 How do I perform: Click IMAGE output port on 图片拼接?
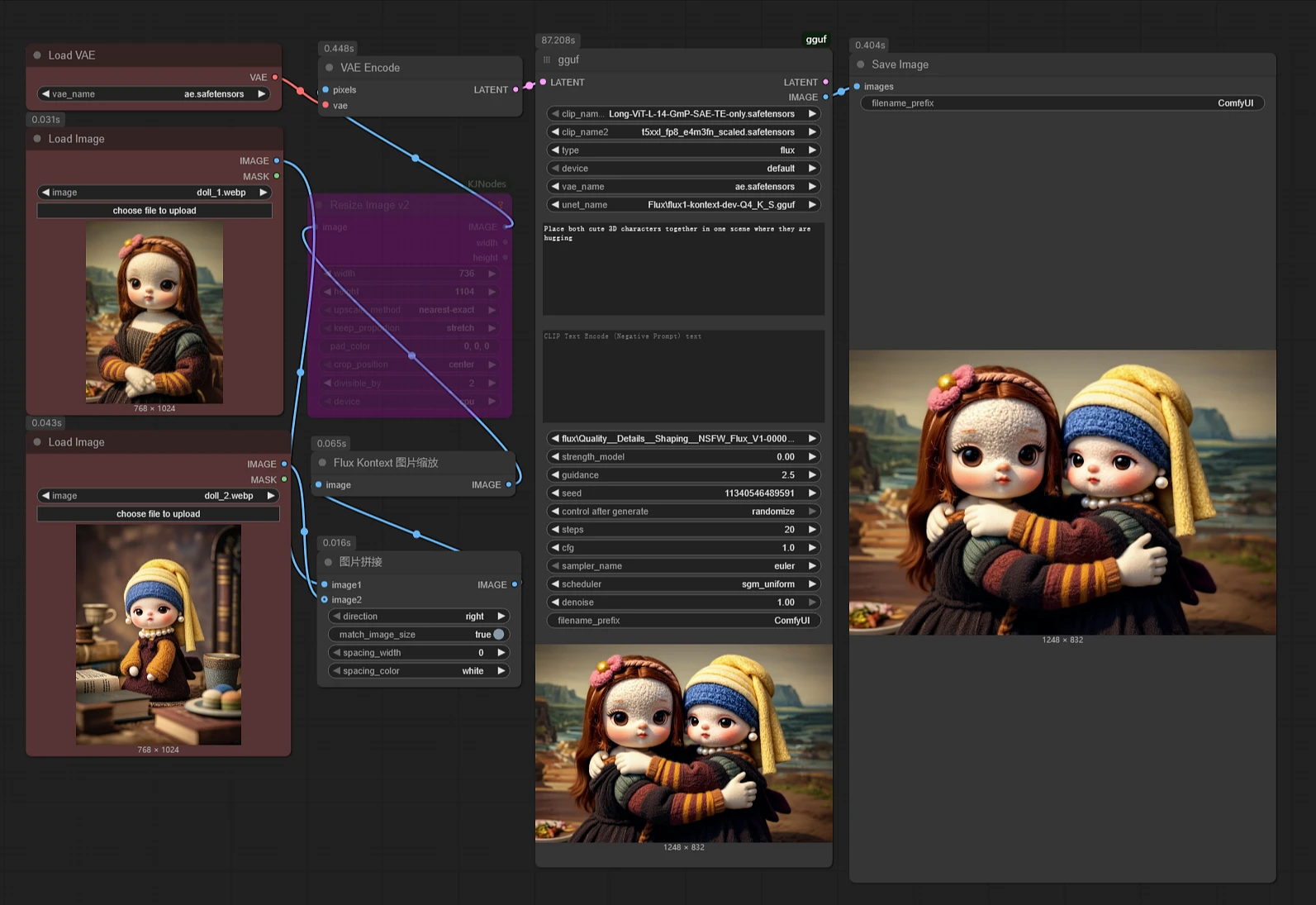coord(515,584)
